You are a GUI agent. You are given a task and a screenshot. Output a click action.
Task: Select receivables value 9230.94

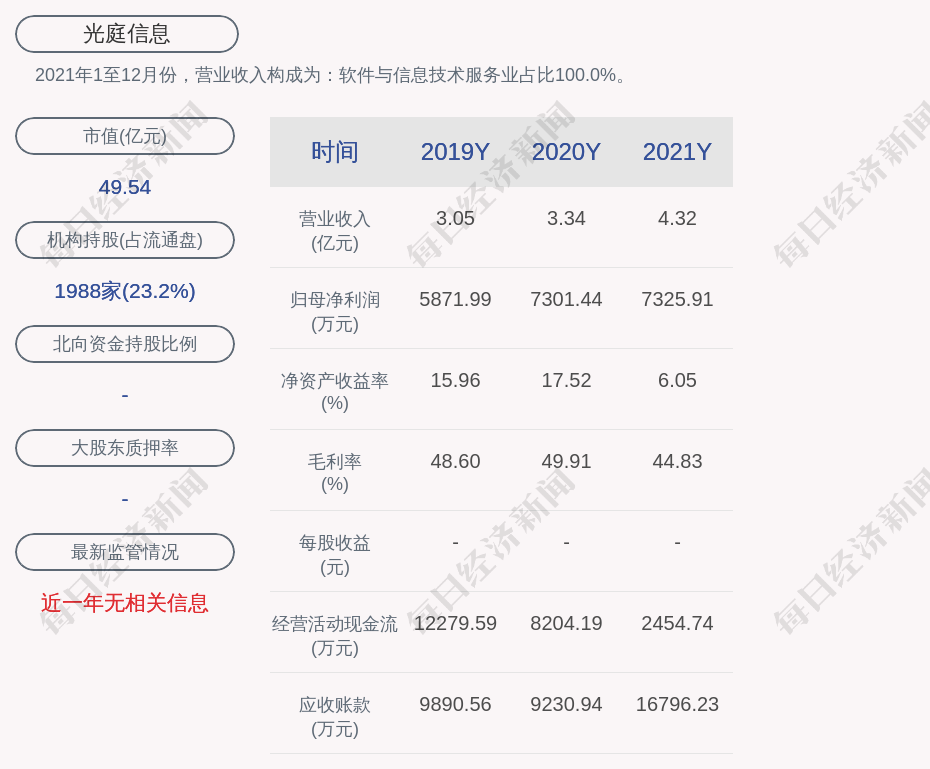point(566,704)
